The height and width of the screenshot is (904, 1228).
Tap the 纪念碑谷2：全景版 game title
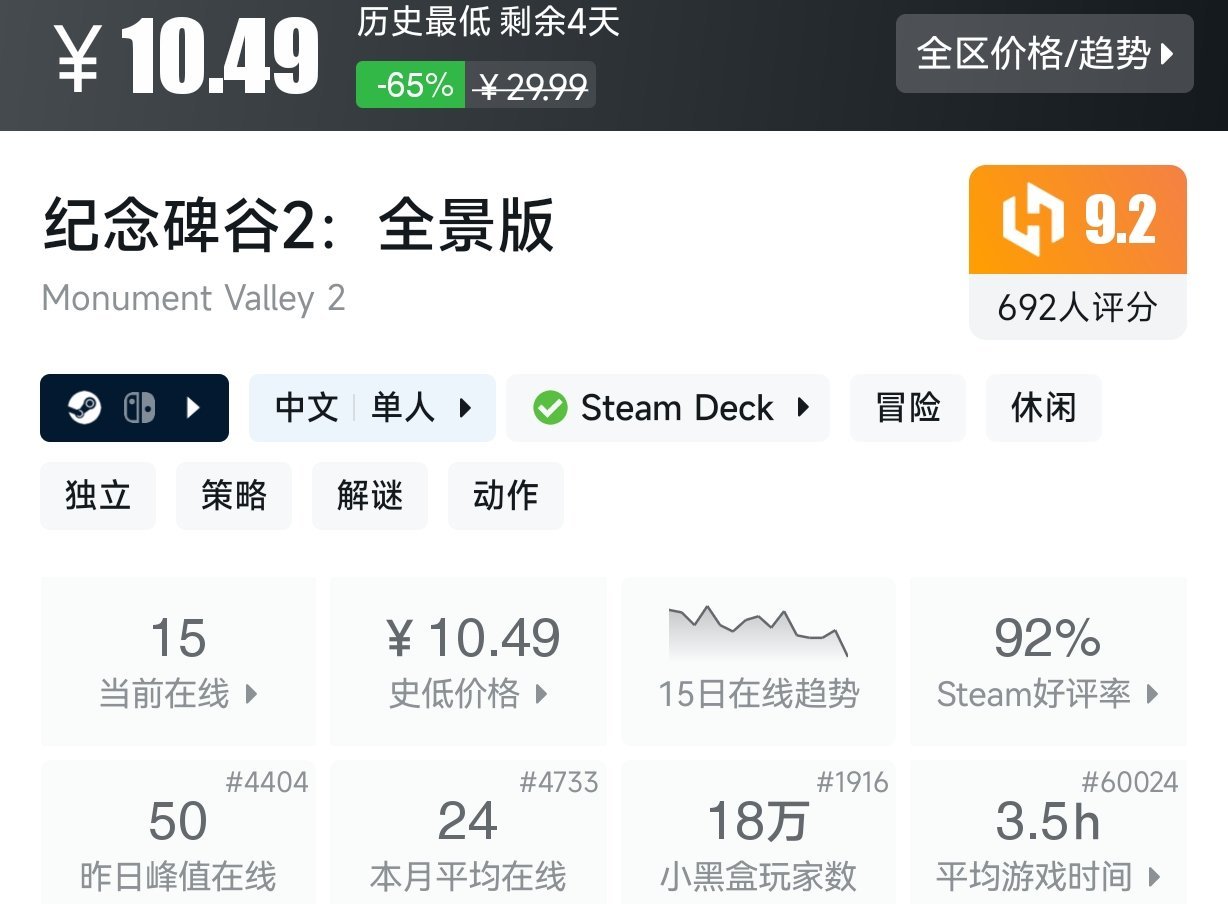pos(298,224)
